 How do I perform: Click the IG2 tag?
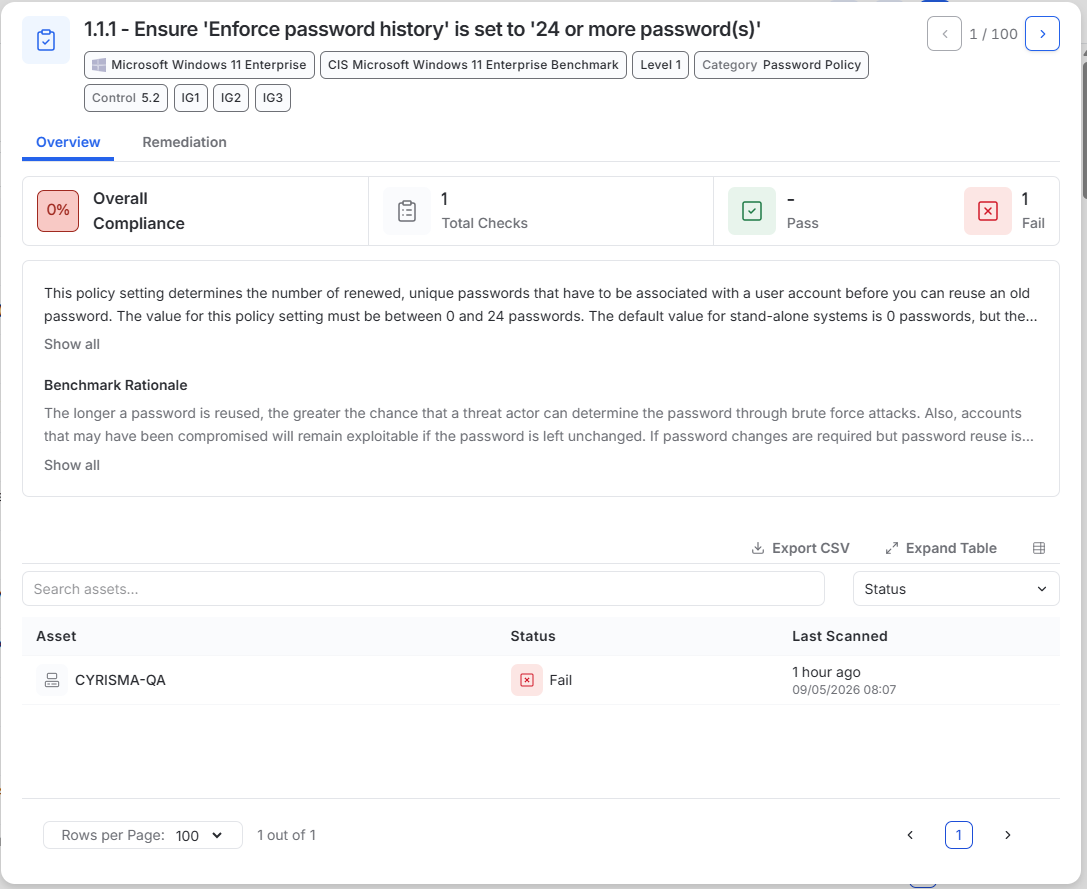coord(231,98)
